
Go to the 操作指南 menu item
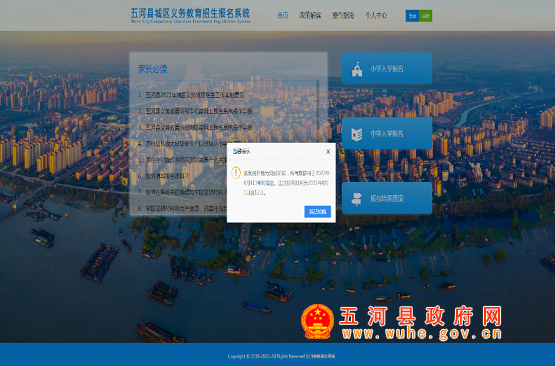pyautogui.click(x=343, y=16)
